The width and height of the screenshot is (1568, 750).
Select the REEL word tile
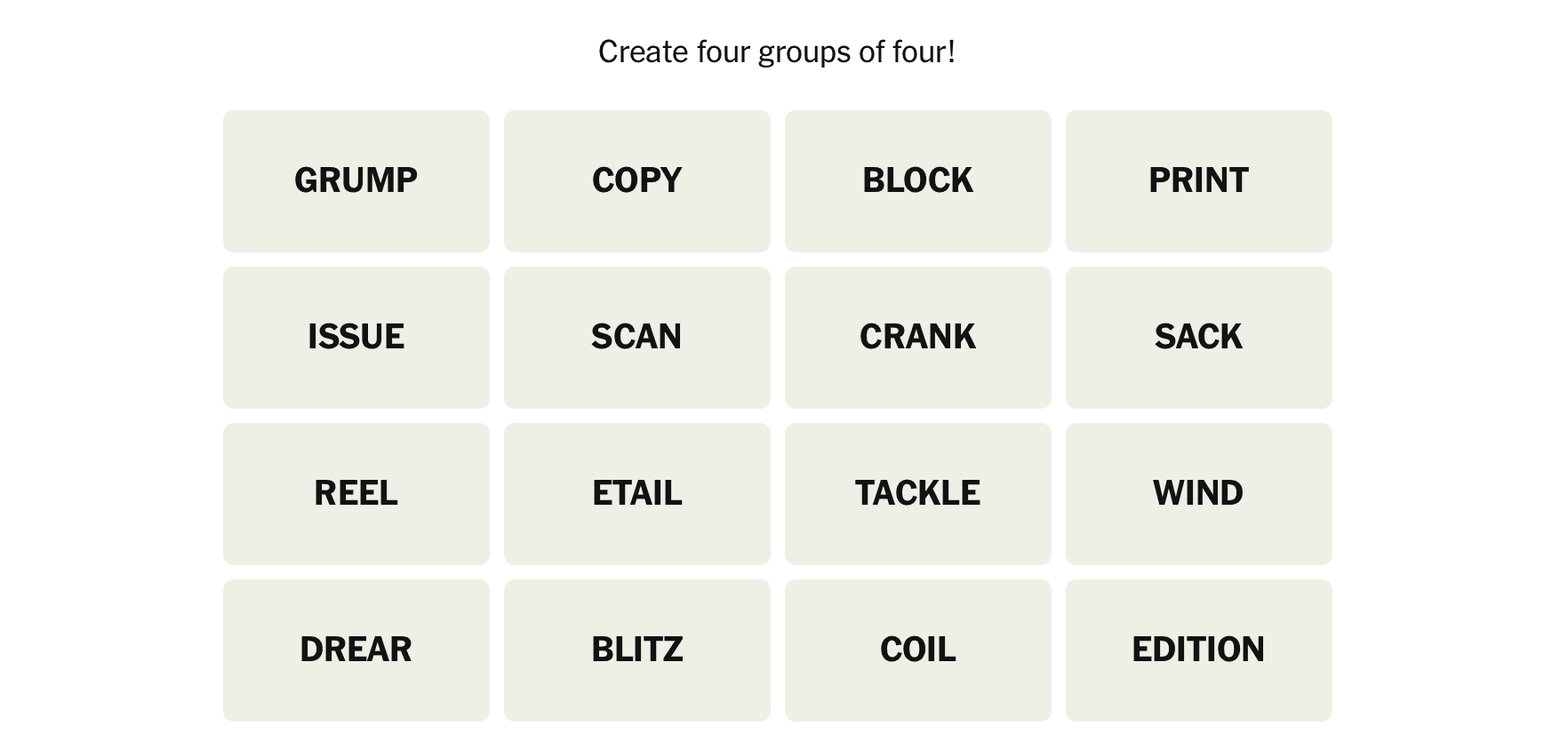[x=356, y=494]
